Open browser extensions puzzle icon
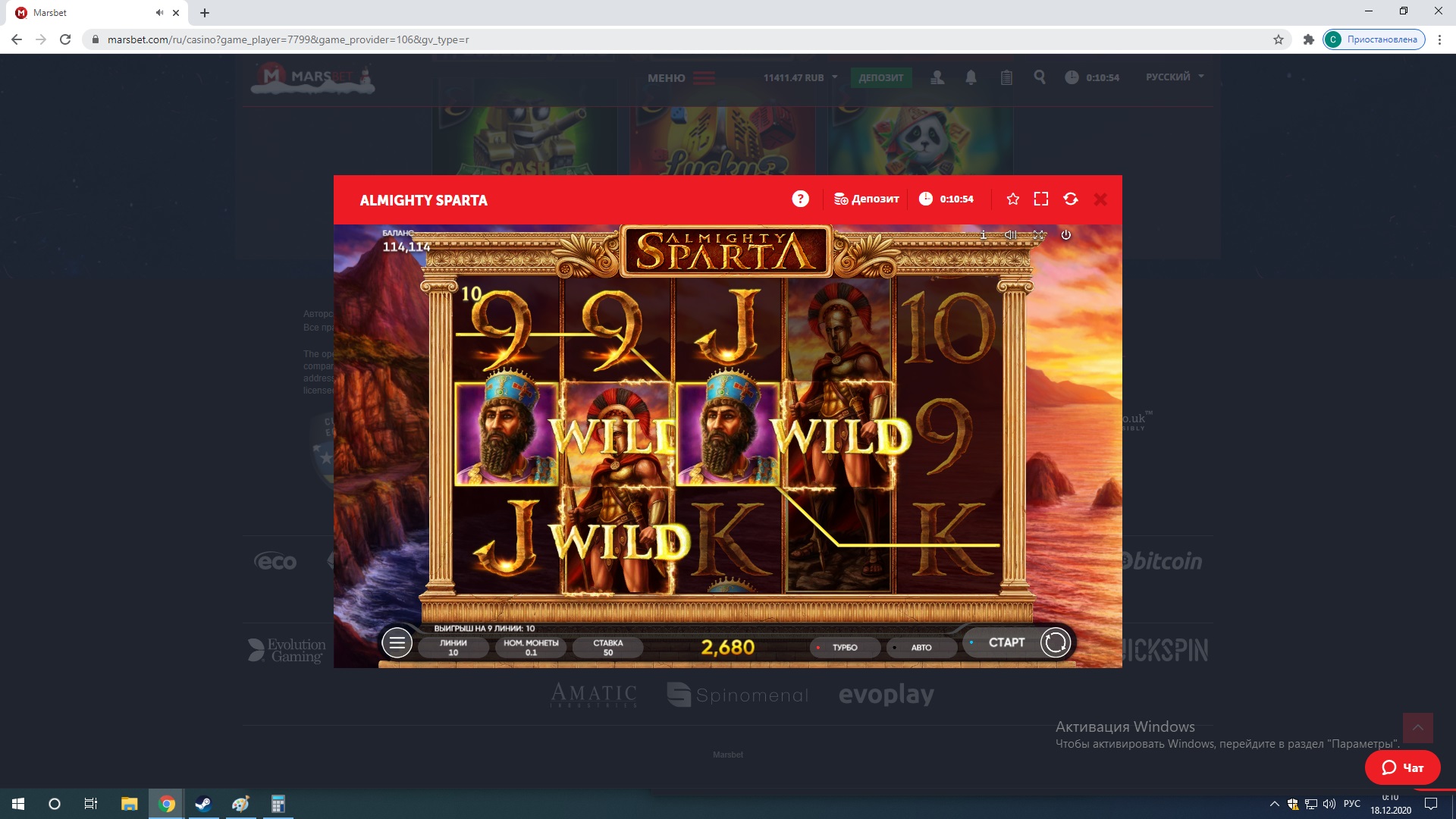The height and width of the screenshot is (819, 1456). (x=1308, y=39)
